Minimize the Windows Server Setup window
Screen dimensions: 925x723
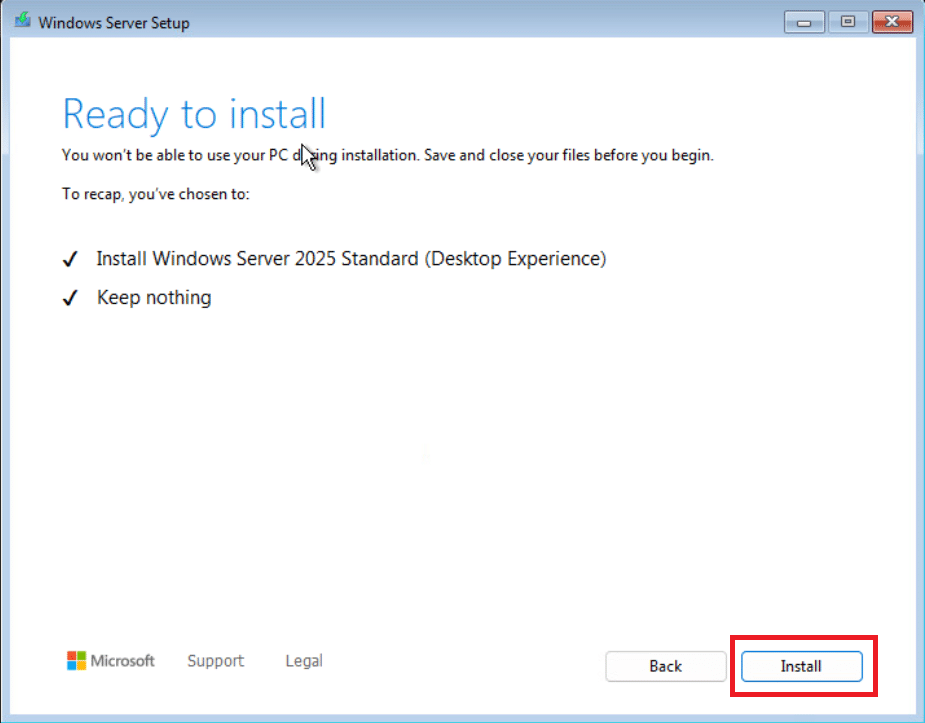(804, 22)
